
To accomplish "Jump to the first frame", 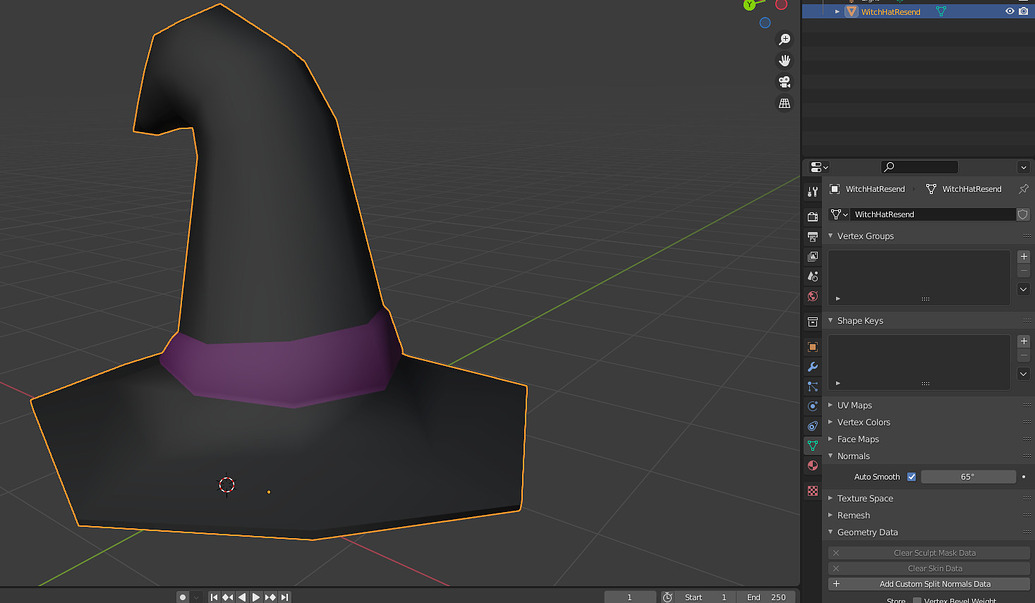I will (x=214, y=597).
